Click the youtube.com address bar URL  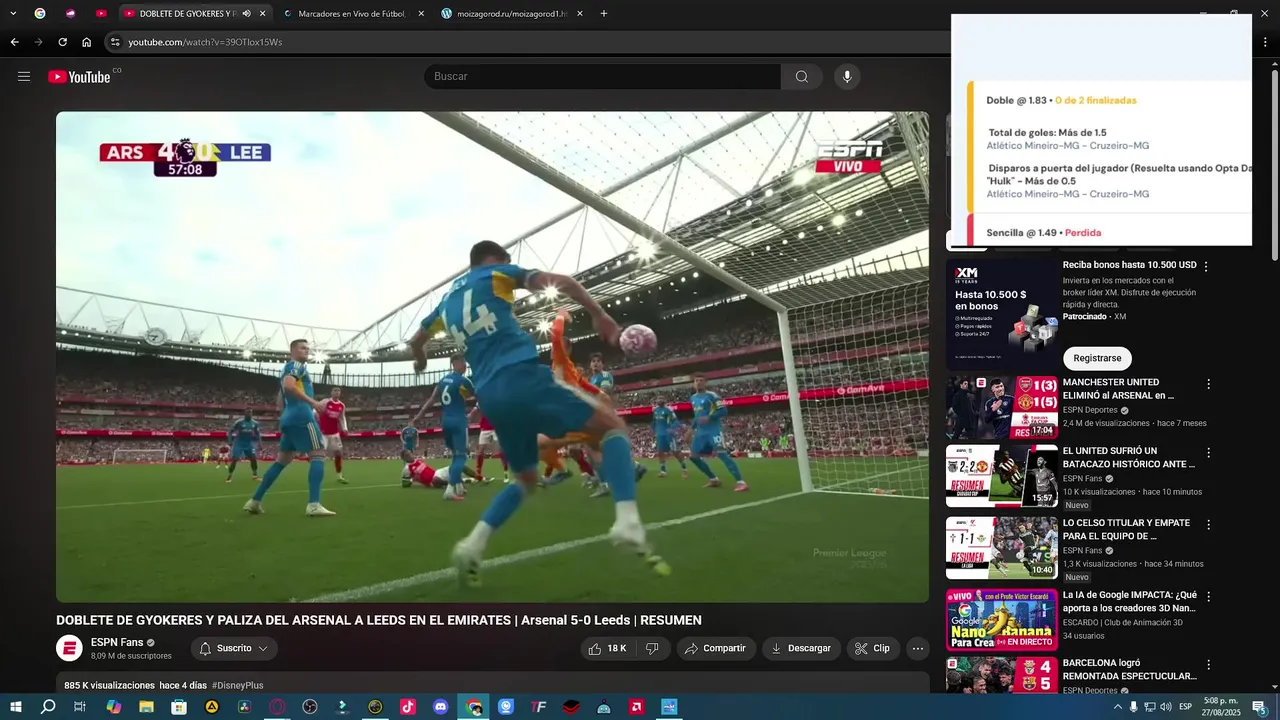pos(205,42)
